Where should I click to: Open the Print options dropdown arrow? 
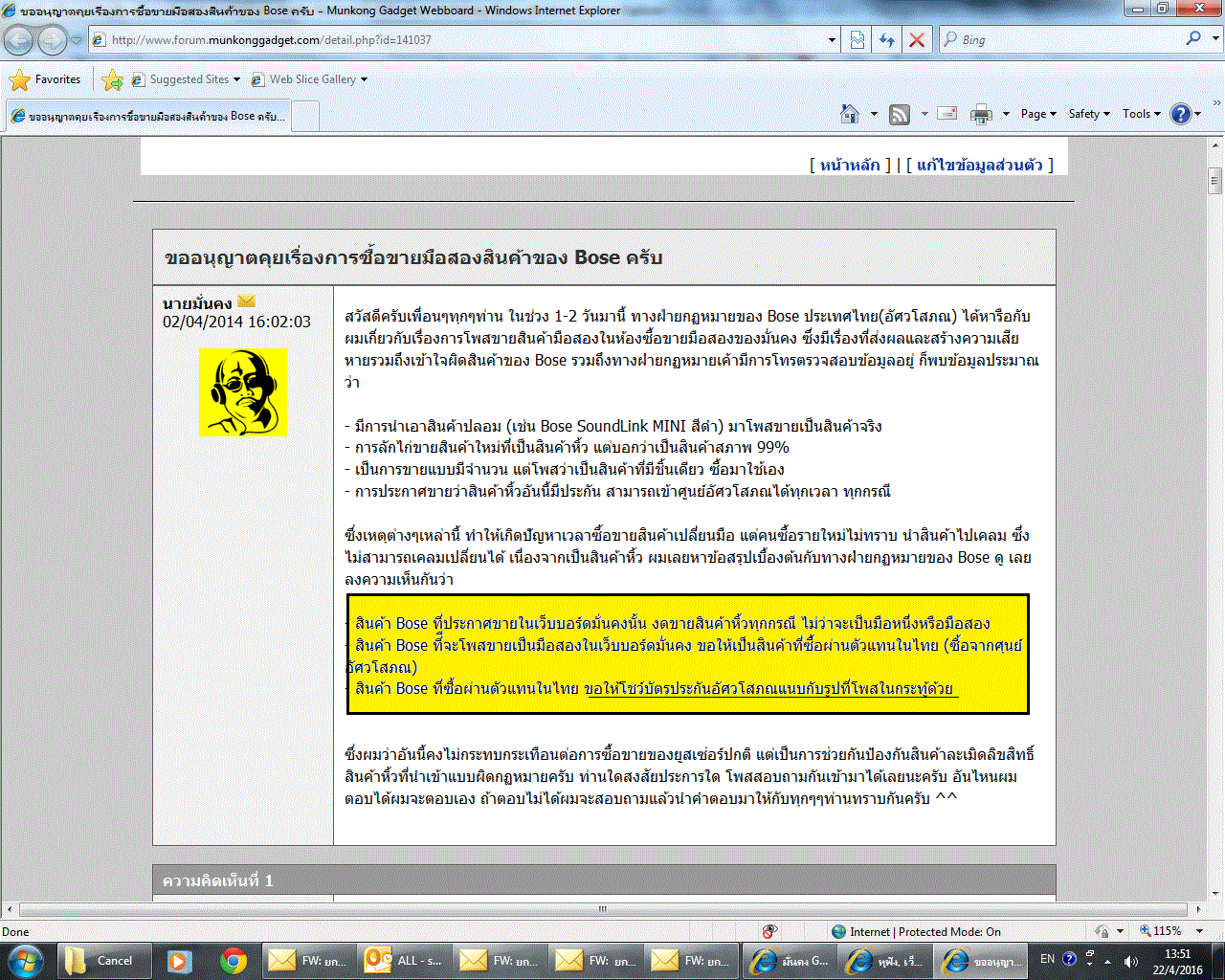pos(1006,114)
